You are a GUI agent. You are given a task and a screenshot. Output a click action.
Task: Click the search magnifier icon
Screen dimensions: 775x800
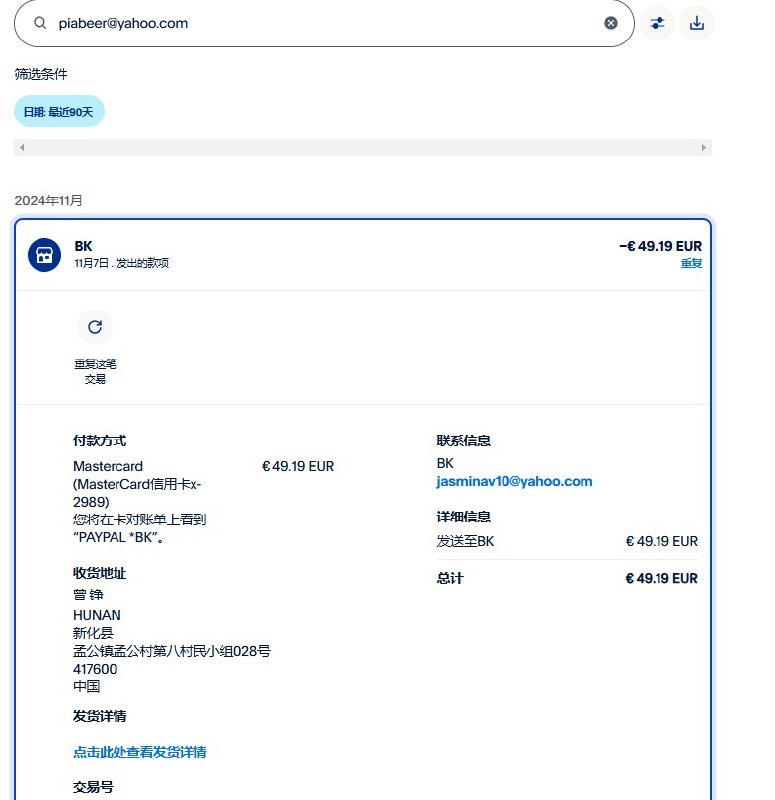click(40, 23)
